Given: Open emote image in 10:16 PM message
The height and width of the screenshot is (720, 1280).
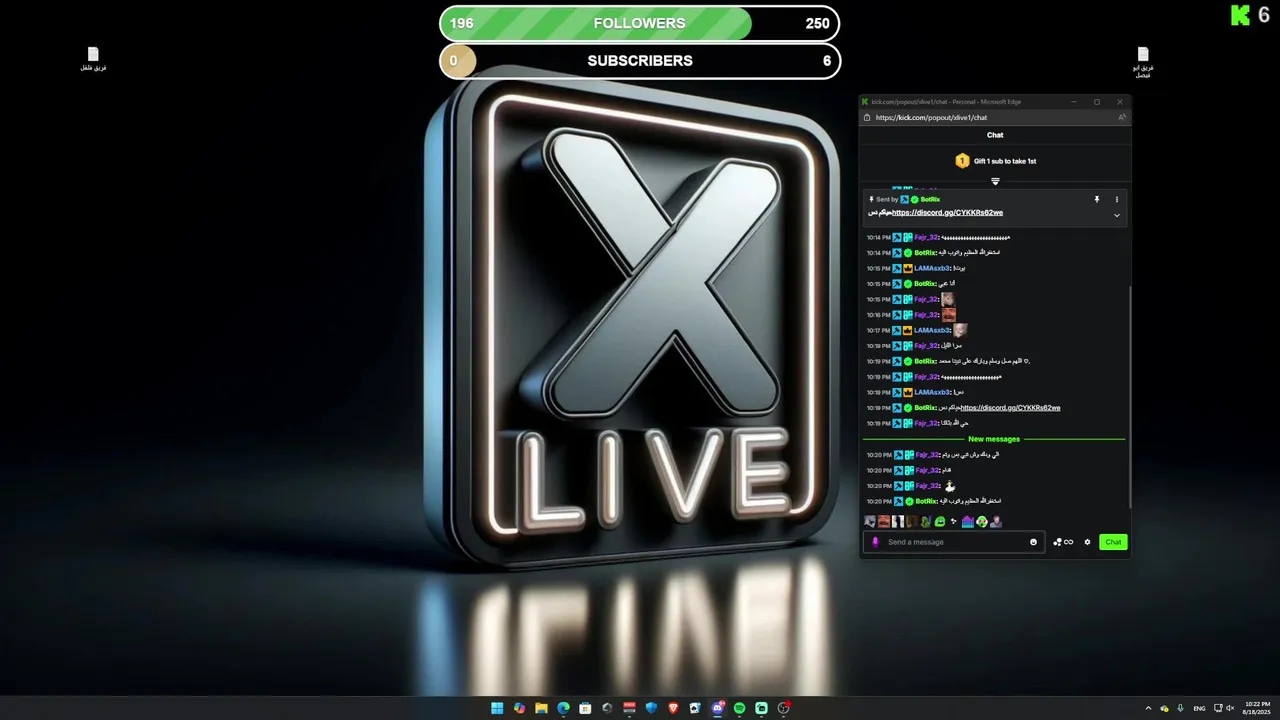Looking at the screenshot, I should 948,314.
